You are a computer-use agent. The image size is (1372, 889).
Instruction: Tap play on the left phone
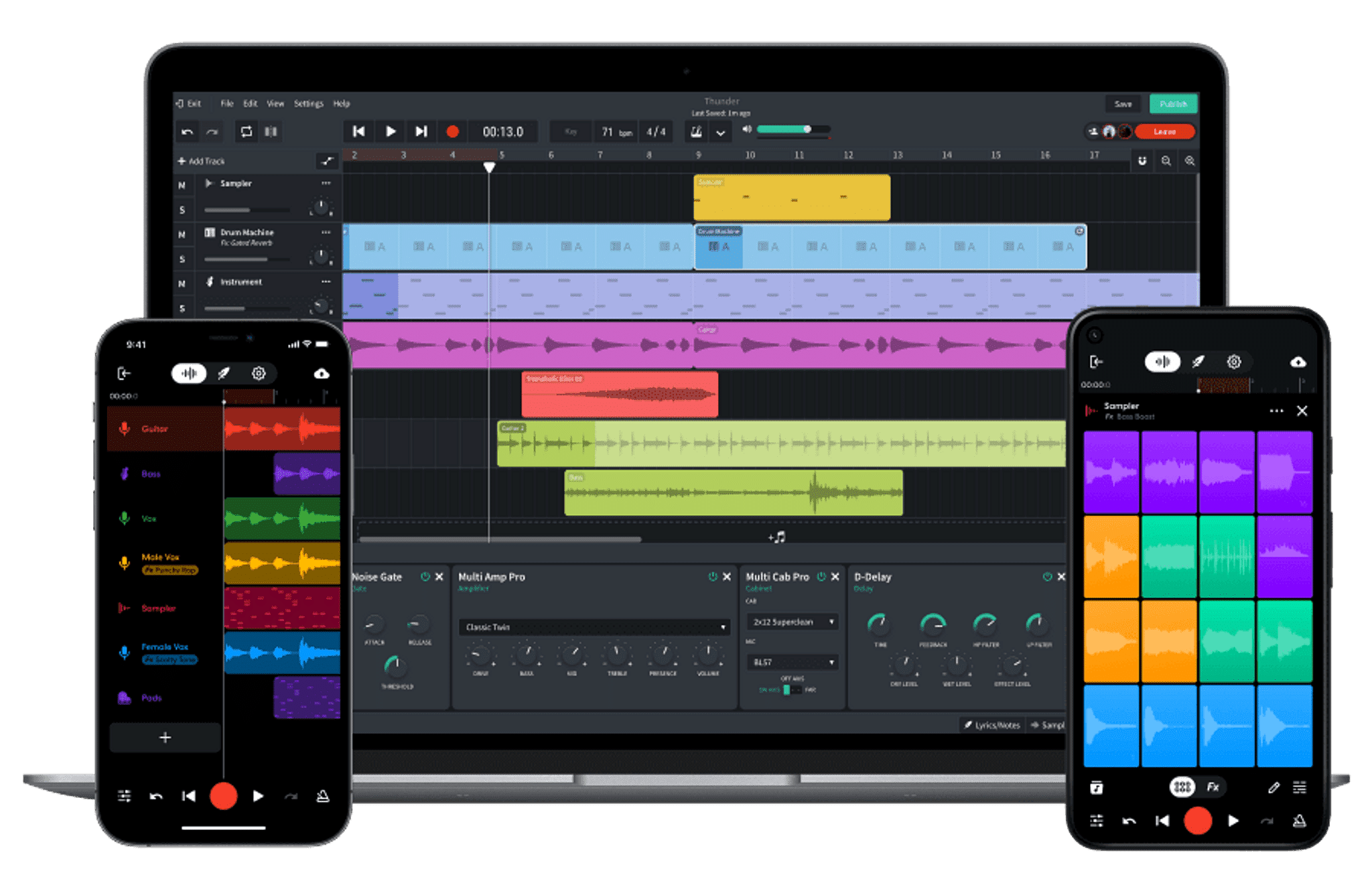pyautogui.click(x=258, y=796)
